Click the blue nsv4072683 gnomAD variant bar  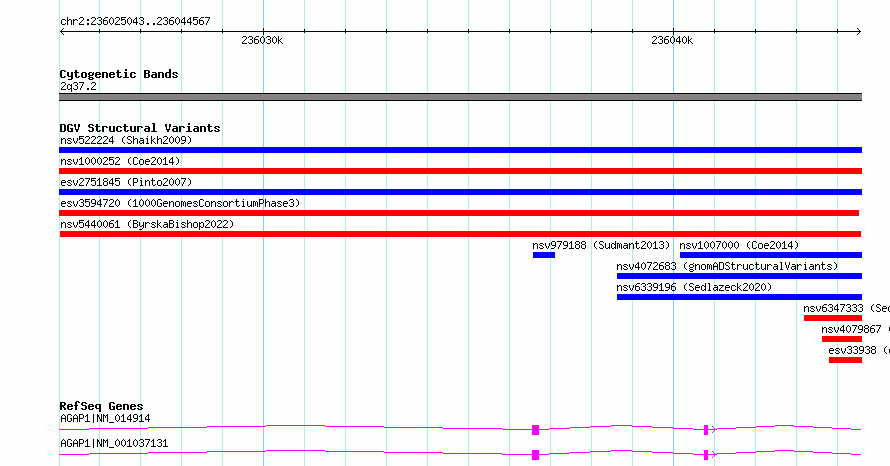pos(740,276)
